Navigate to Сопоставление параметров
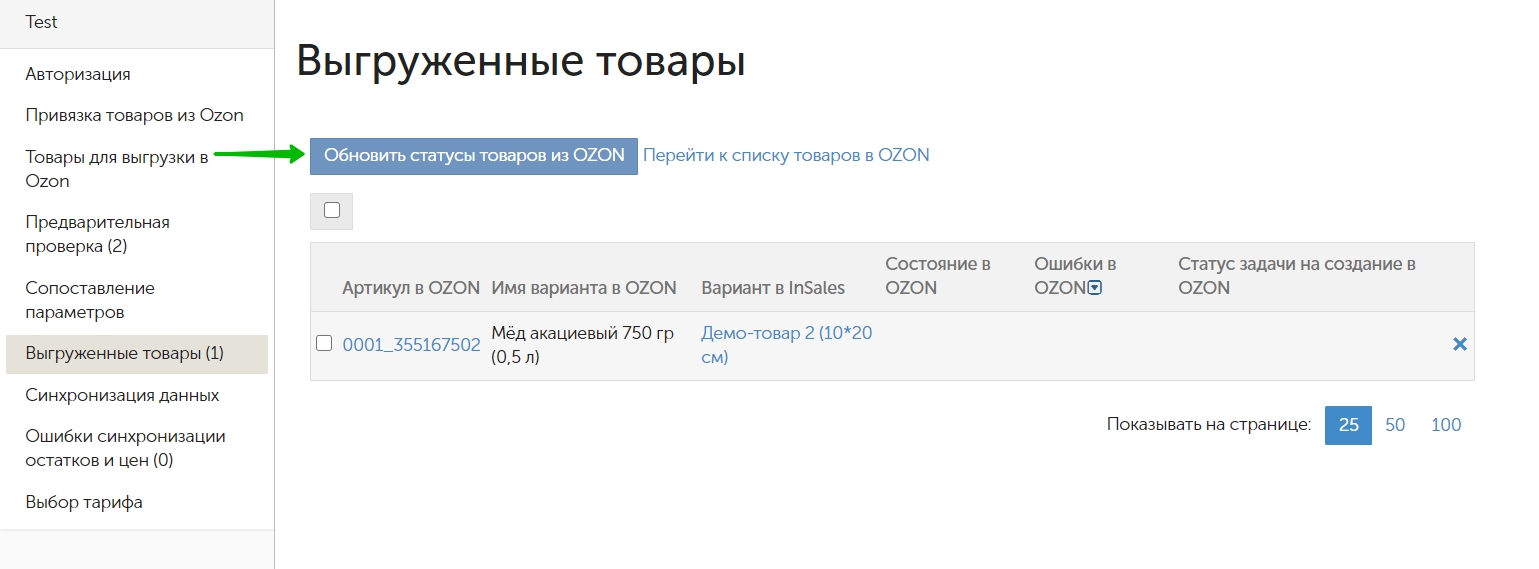 tap(90, 300)
